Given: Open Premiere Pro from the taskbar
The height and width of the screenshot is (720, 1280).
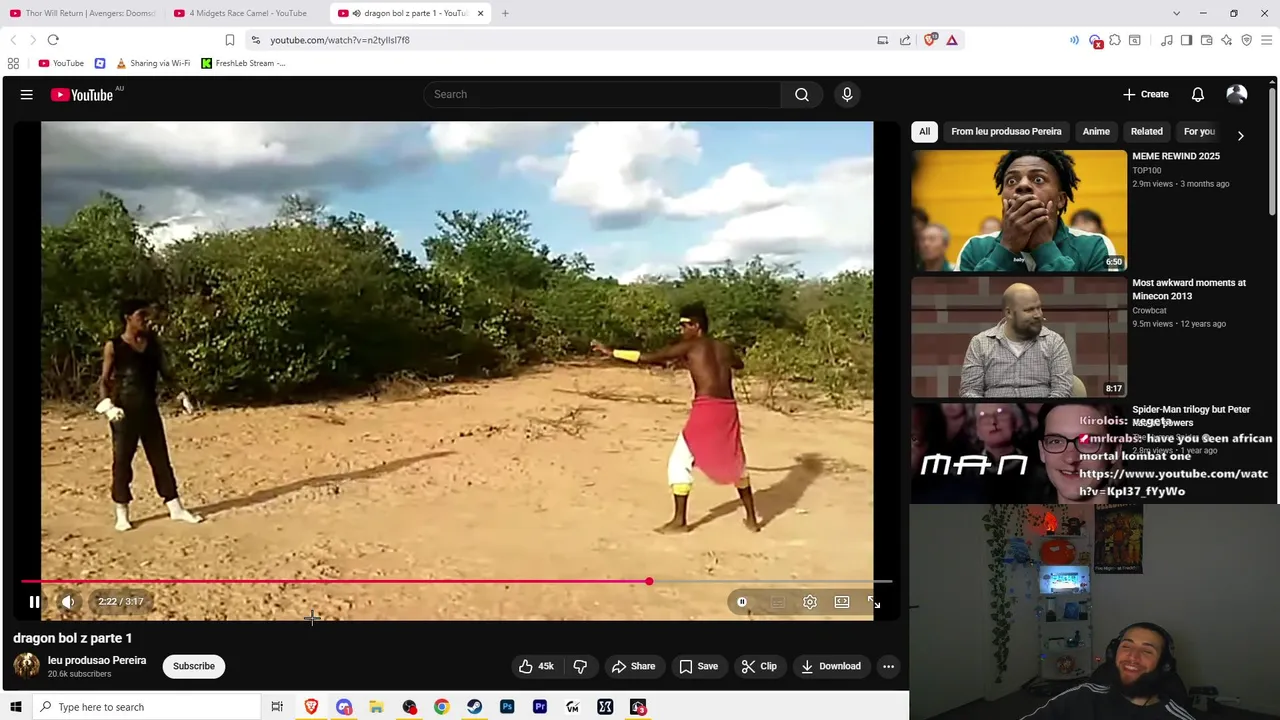Looking at the screenshot, I should tap(540, 707).
